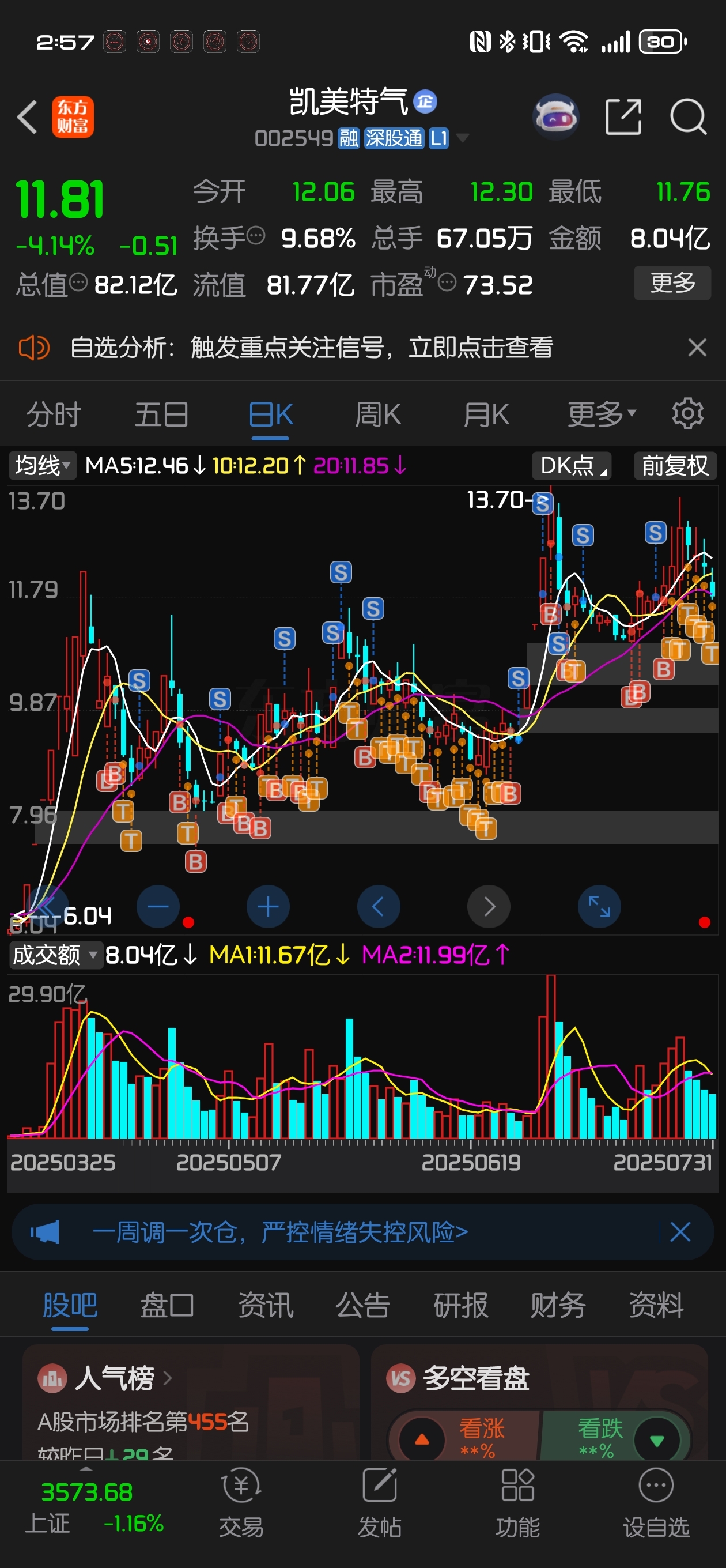
Task: Open 发帖 post icon in bottom bar
Action: 379,1503
